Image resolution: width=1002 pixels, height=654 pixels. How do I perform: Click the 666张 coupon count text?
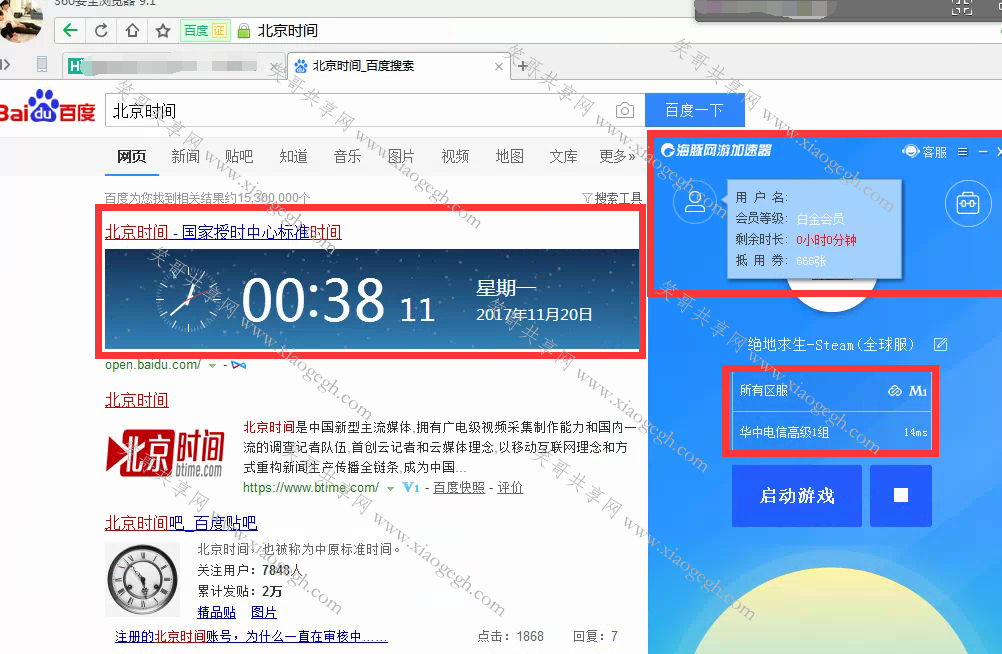click(x=811, y=261)
